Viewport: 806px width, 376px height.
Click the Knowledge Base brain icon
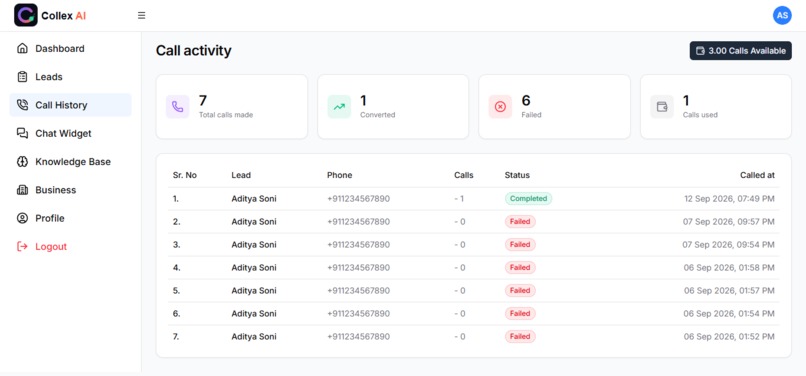click(22, 162)
